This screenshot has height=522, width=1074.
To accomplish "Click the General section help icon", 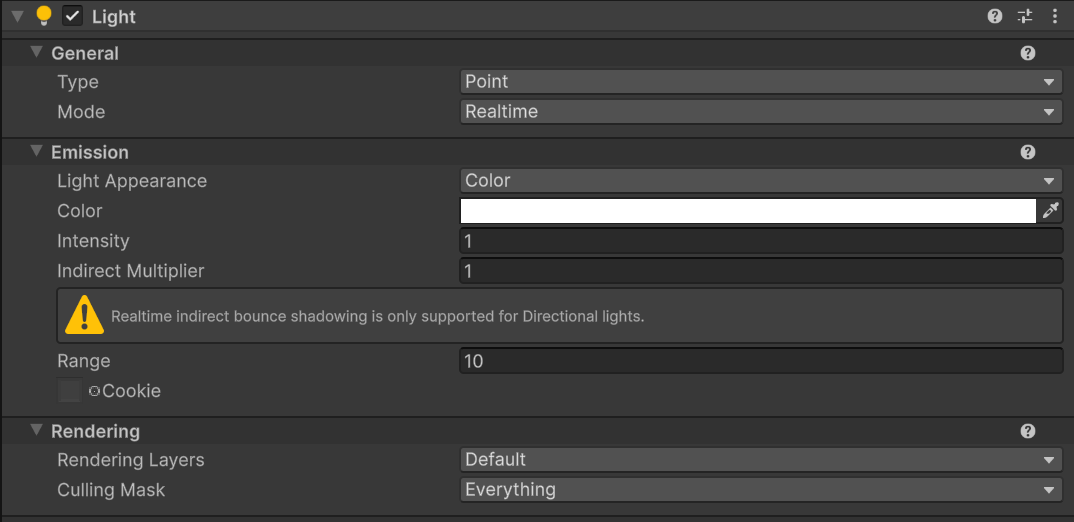I will click(1027, 53).
